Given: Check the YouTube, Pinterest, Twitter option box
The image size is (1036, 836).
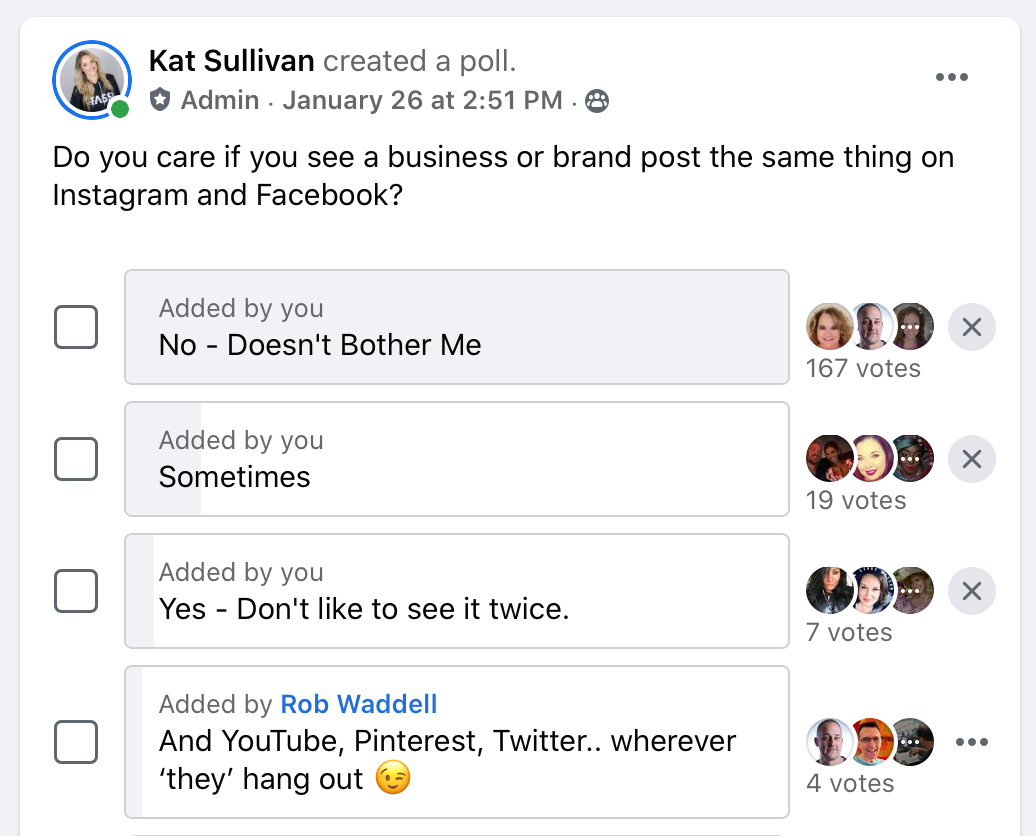Looking at the screenshot, I should pyautogui.click(x=76, y=742).
